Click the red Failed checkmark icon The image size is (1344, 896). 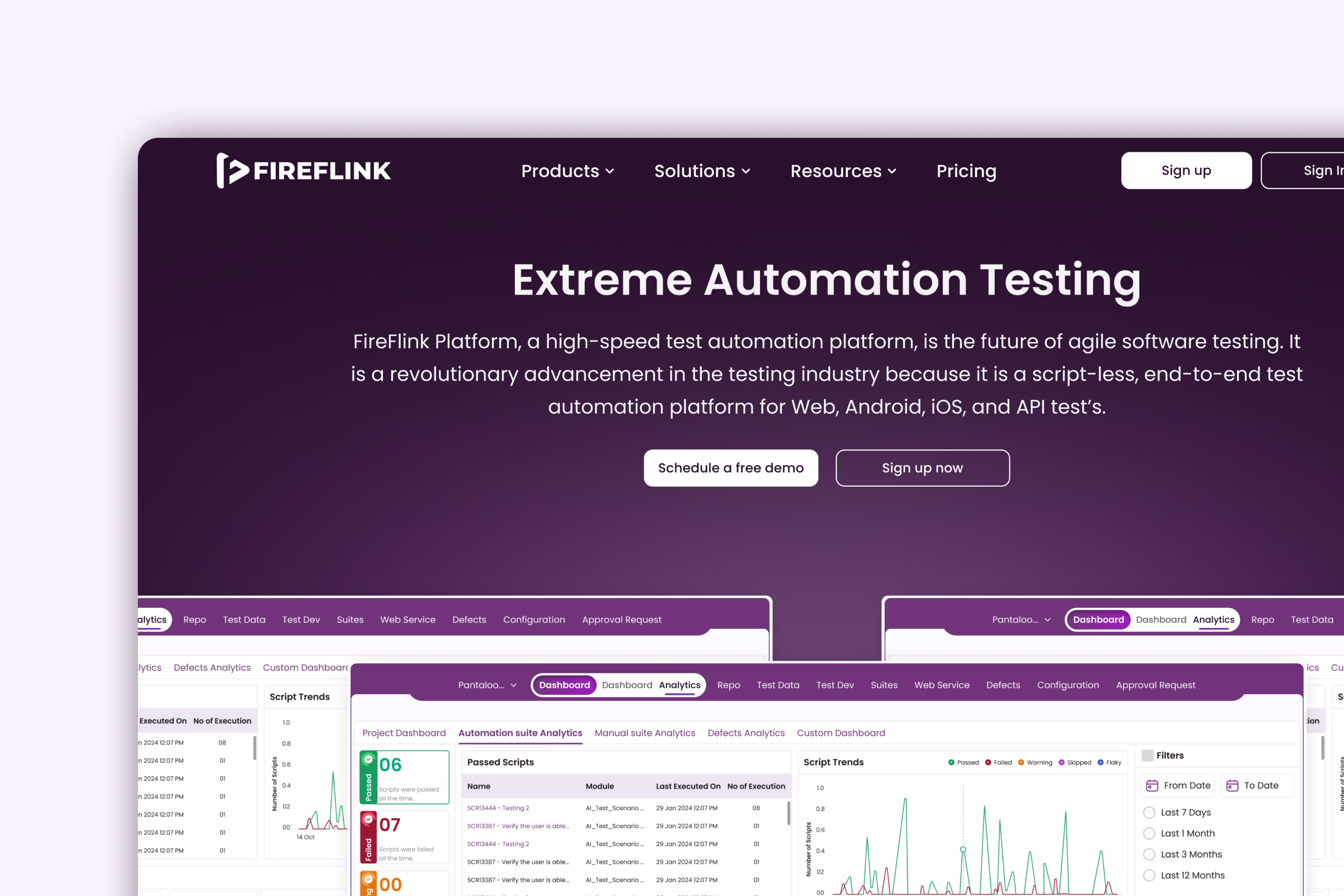click(369, 819)
